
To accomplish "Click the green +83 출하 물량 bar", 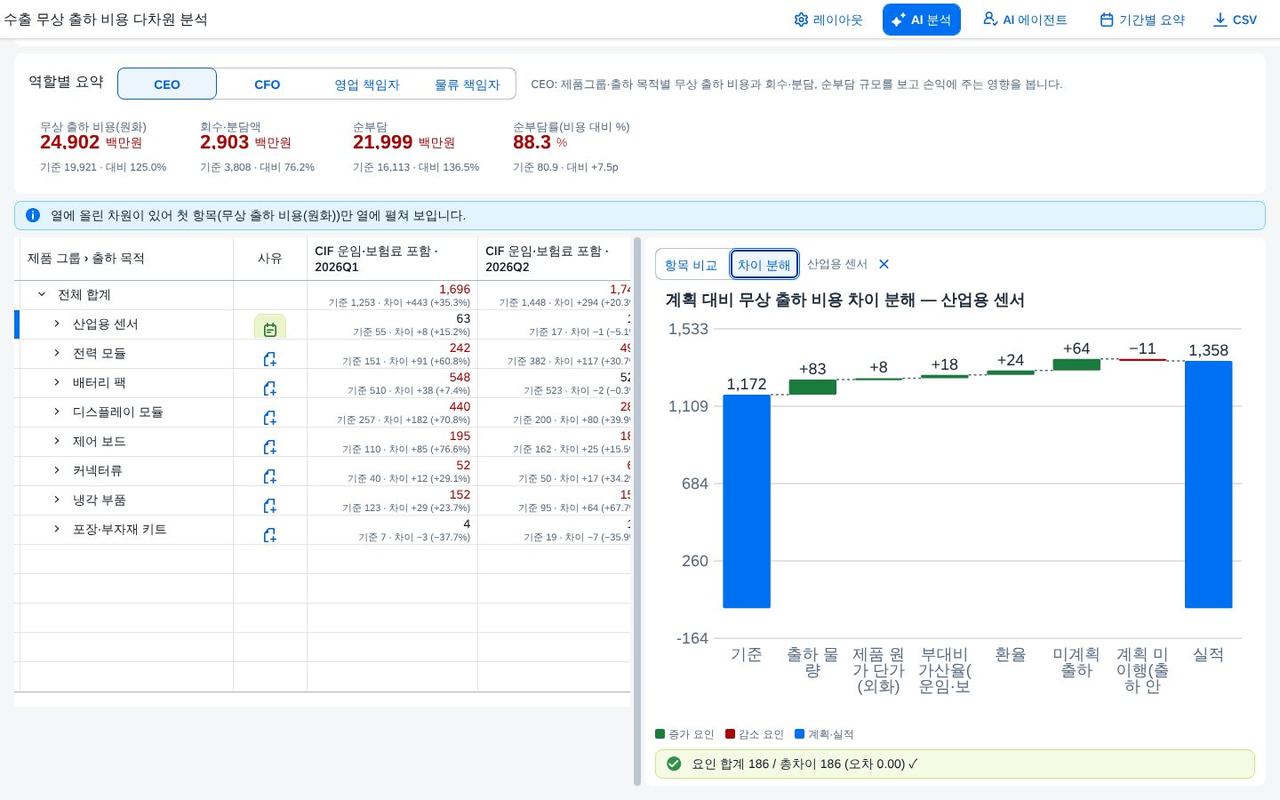I will click(x=813, y=387).
